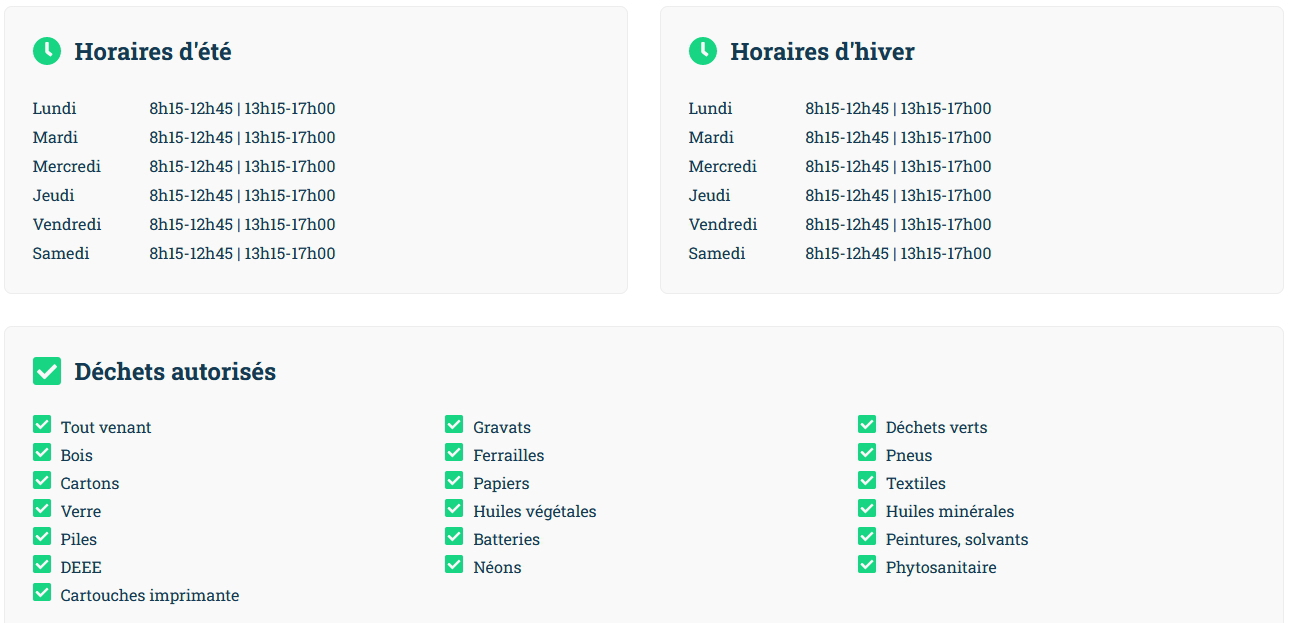Click the Déchets autorisés heading text
1291x623 pixels.
pyautogui.click(x=175, y=372)
